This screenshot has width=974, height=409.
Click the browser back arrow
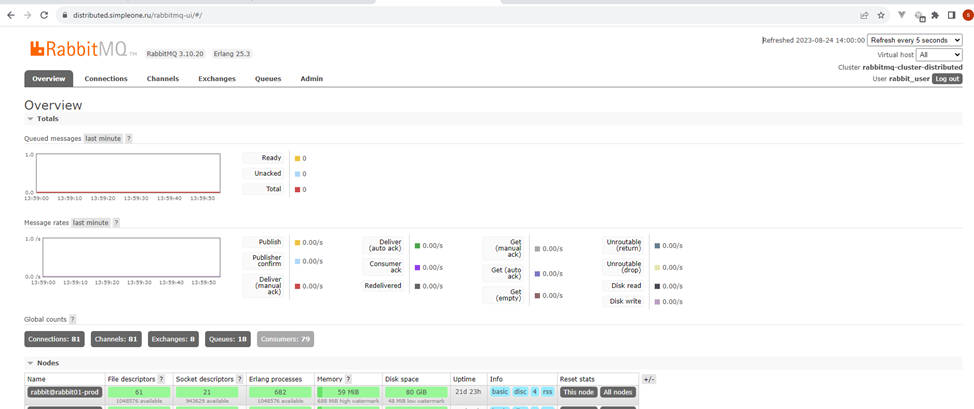[x=11, y=15]
